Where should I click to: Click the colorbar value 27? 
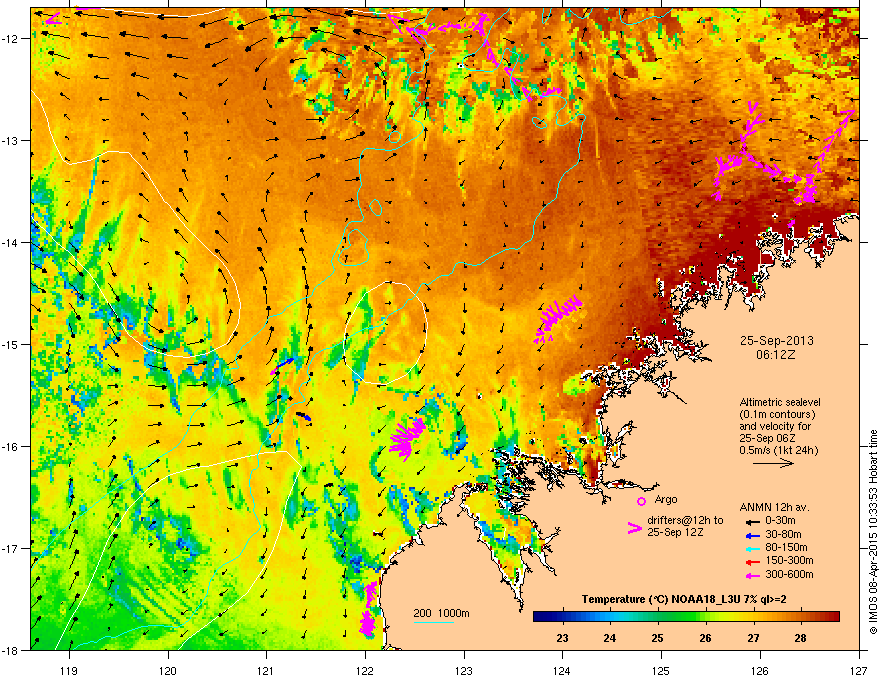point(753,638)
